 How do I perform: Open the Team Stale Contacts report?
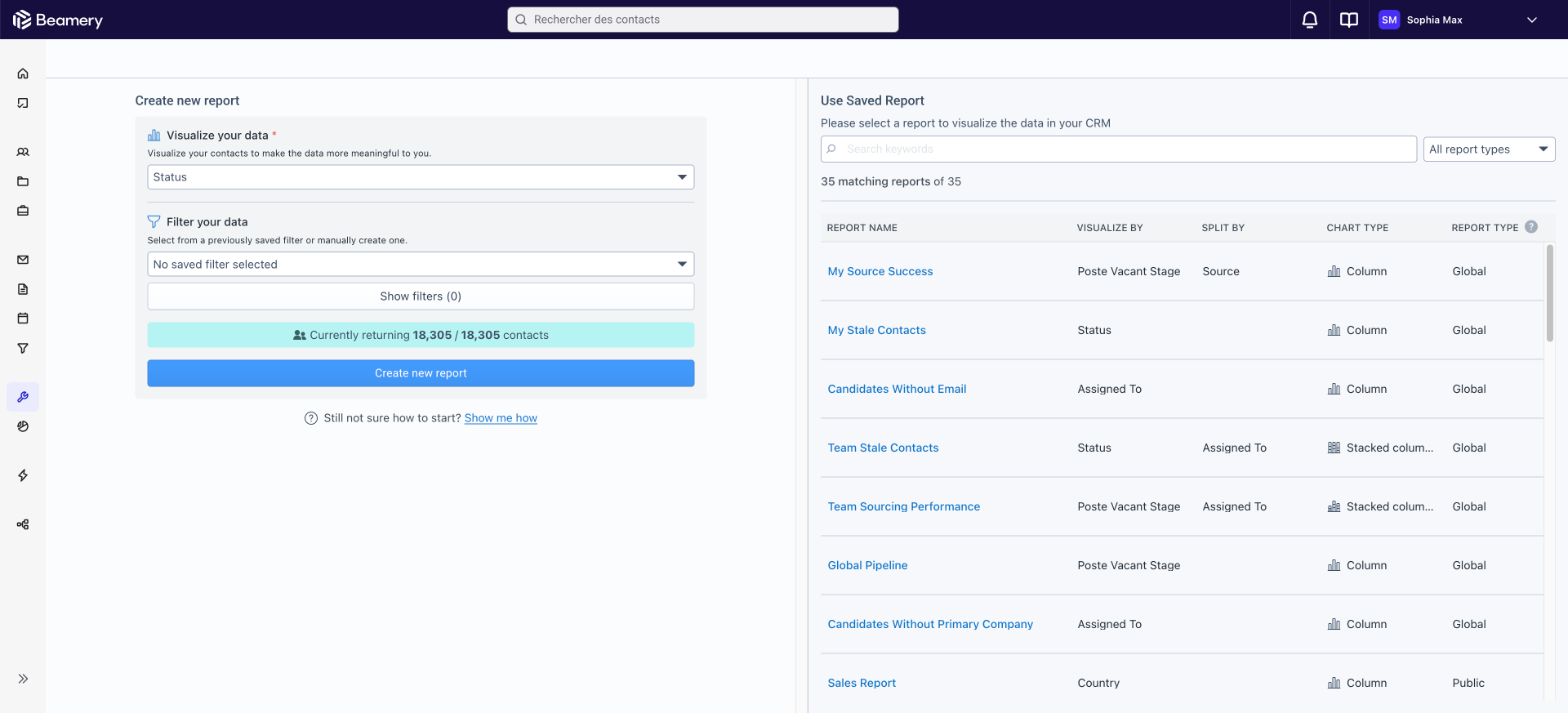pyautogui.click(x=883, y=448)
